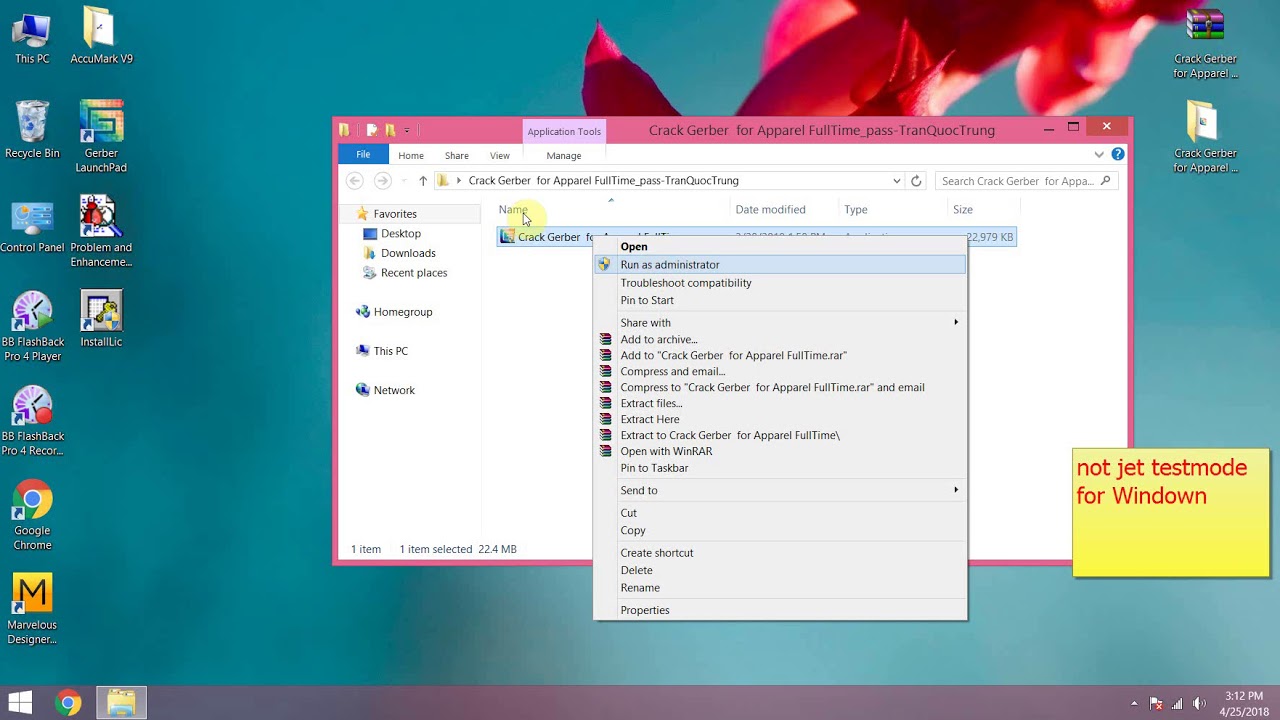Viewport: 1280px width, 720px height.
Task: Switch to the View ribbon tab
Action: (x=500, y=155)
